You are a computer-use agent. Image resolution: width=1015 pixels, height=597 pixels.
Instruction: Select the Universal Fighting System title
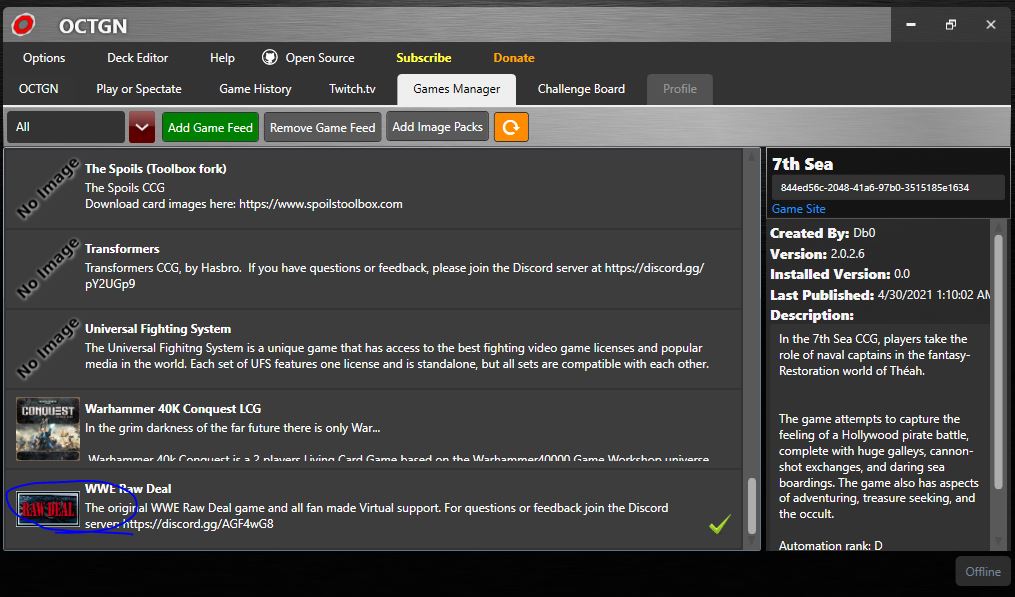158,329
